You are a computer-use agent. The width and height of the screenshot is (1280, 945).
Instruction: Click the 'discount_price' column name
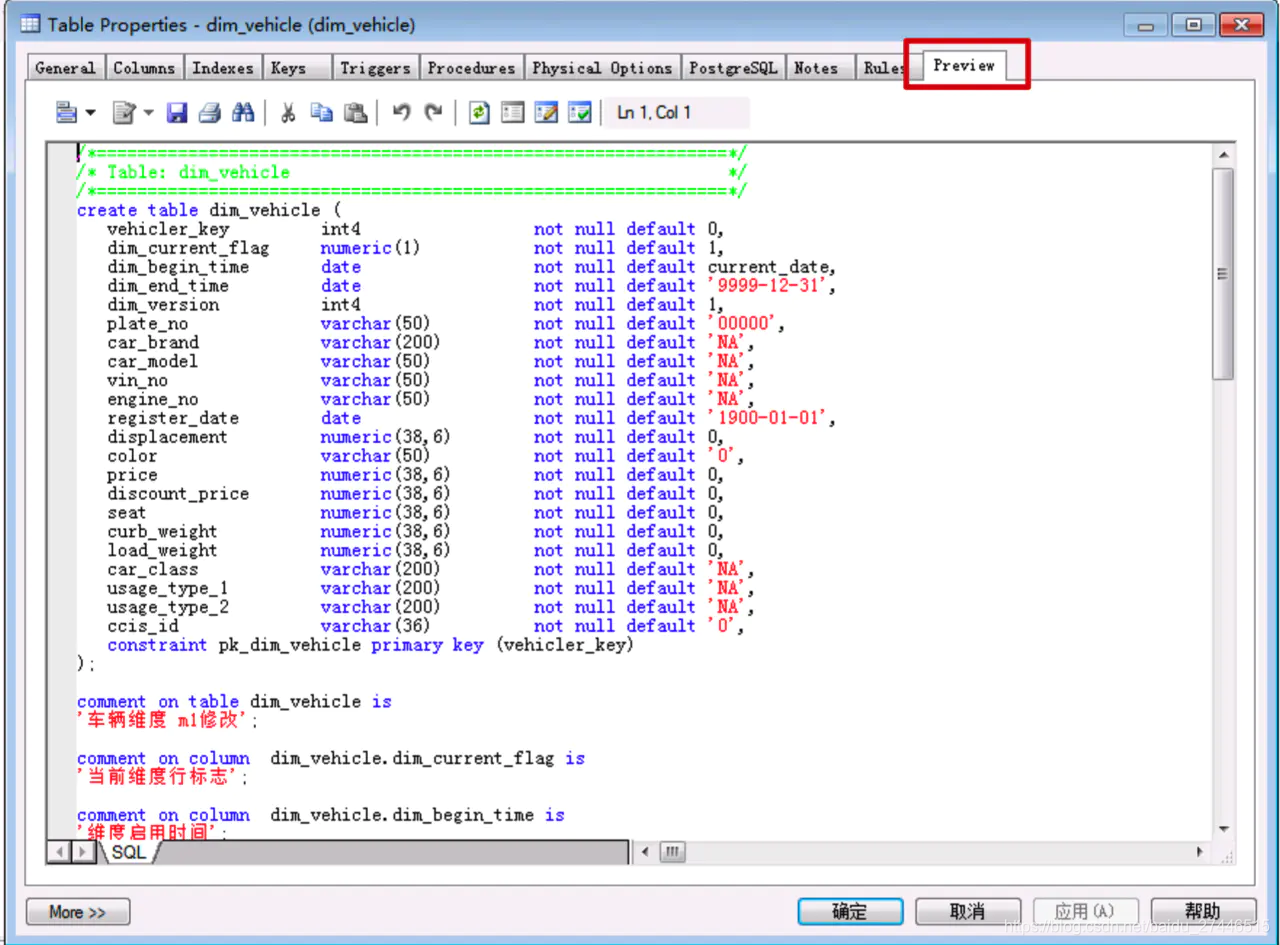tap(178, 494)
